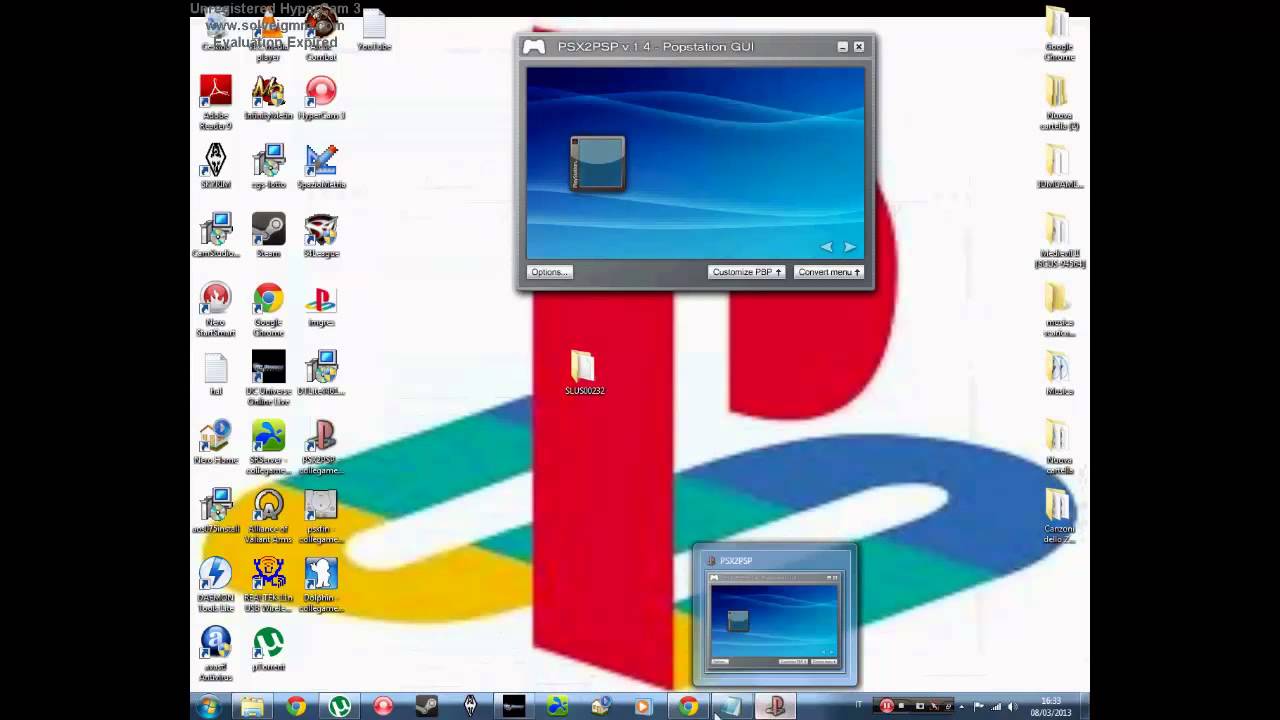The image size is (1280, 720).
Task: Expand the Convert menu button
Action: pos(828,272)
